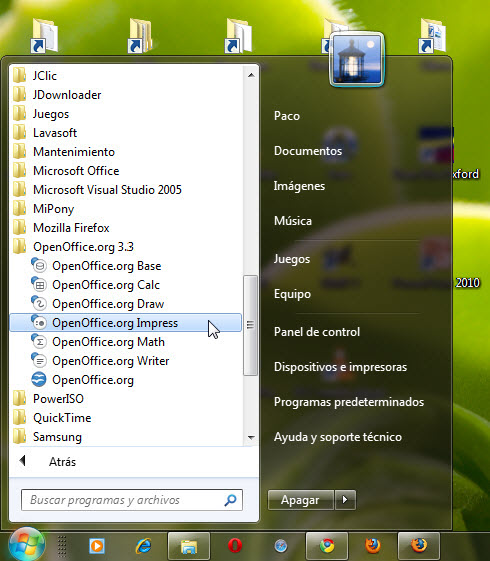Select the first desktop shortcut folder icon

click(x=44, y=36)
